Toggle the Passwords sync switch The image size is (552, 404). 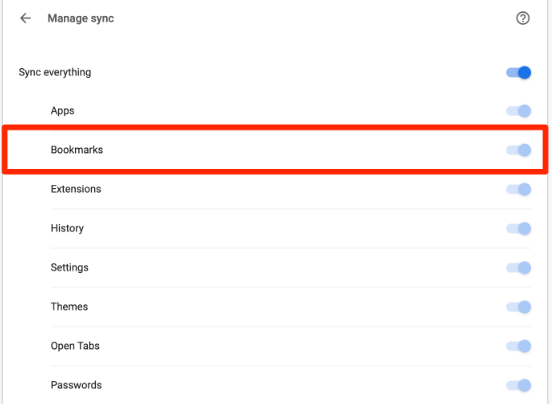tap(519, 385)
